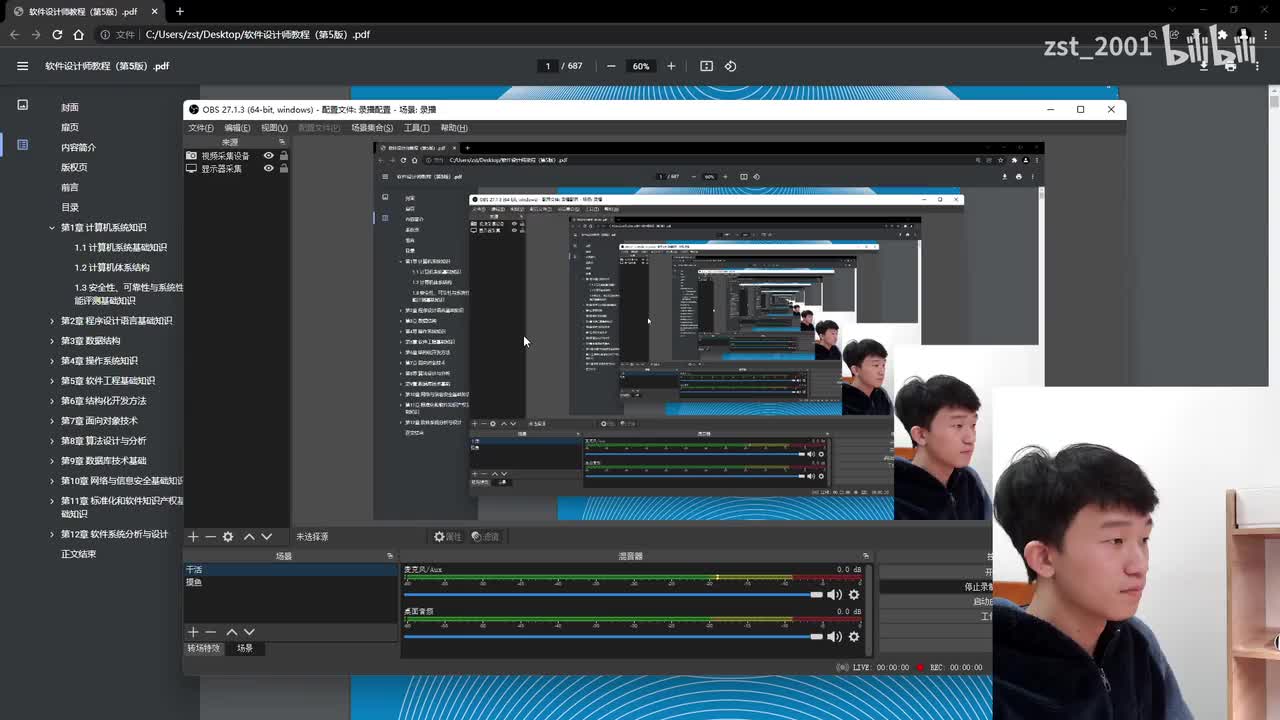Open the 文件(F) menu in OBS

(201, 128)
